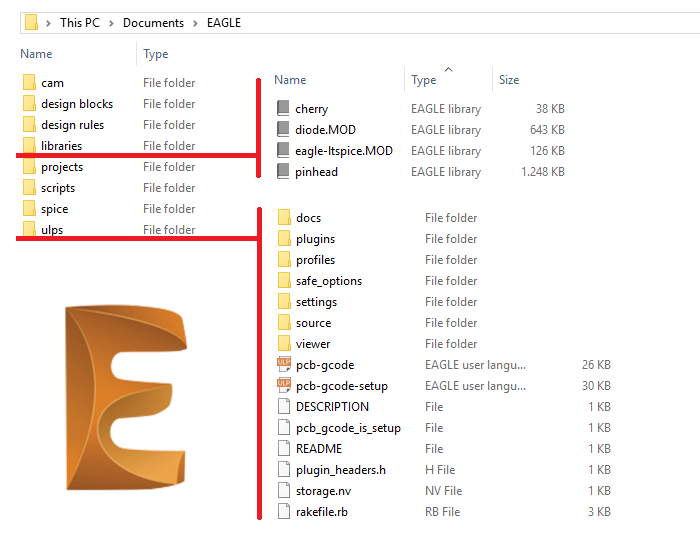Select the plugin_headers.h file name
This screenshot has height=550, width=700.
[341, 470]
